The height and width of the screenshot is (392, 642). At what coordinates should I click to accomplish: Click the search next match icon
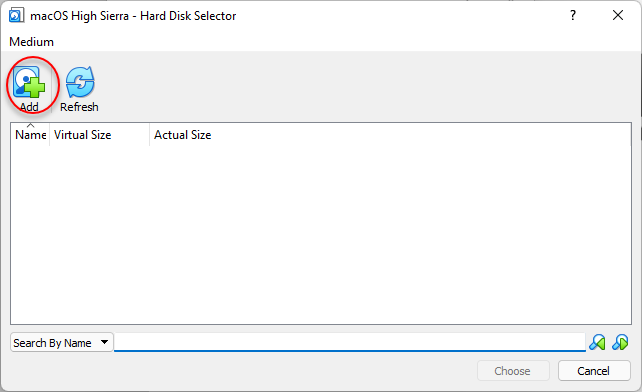(620, 342)
